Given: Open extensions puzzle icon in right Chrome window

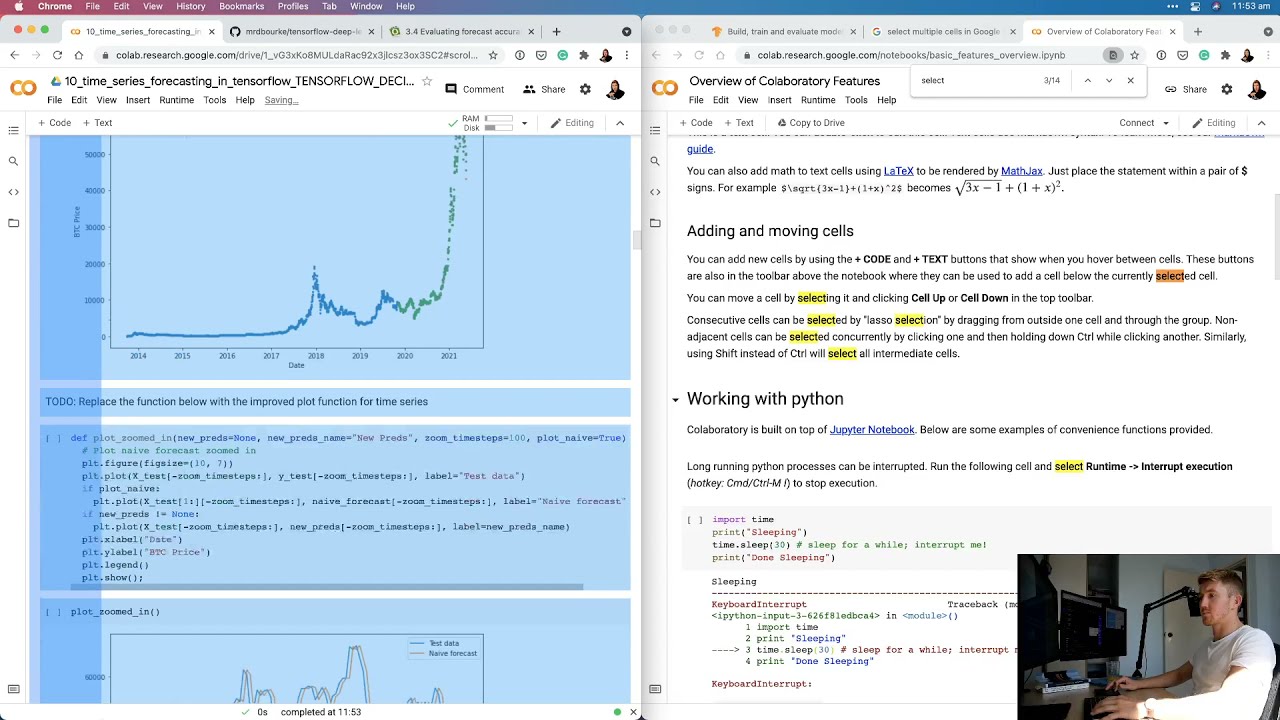Looking at the screenshot, I should pos(1225,55).
